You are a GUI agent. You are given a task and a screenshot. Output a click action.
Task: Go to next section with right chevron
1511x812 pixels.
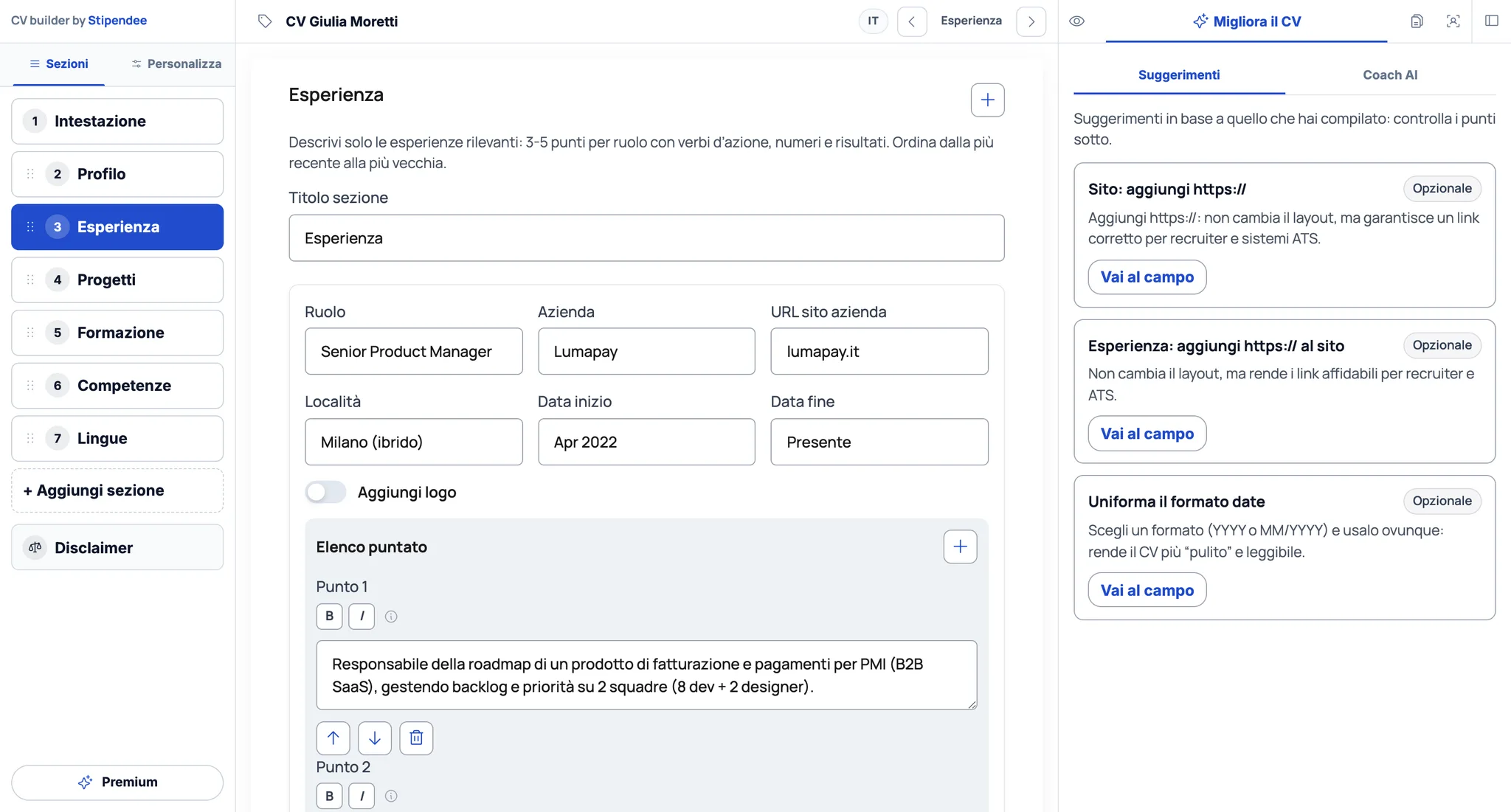click(1031, 21)
